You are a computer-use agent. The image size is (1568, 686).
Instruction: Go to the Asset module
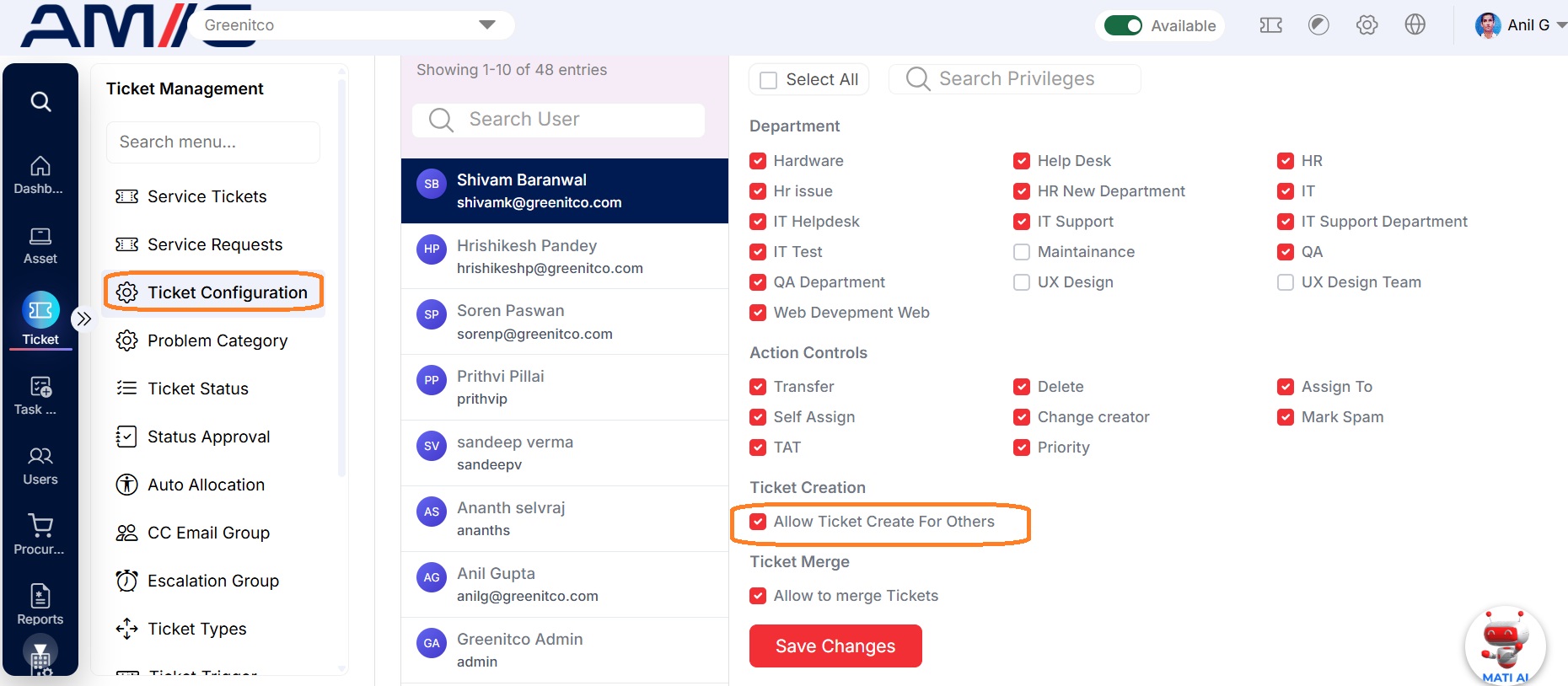(40, 245)
